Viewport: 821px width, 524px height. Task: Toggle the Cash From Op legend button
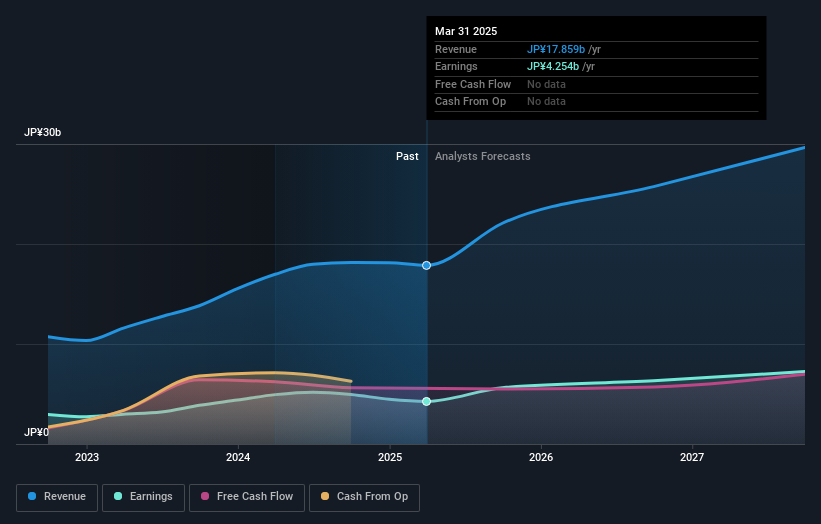364,497
